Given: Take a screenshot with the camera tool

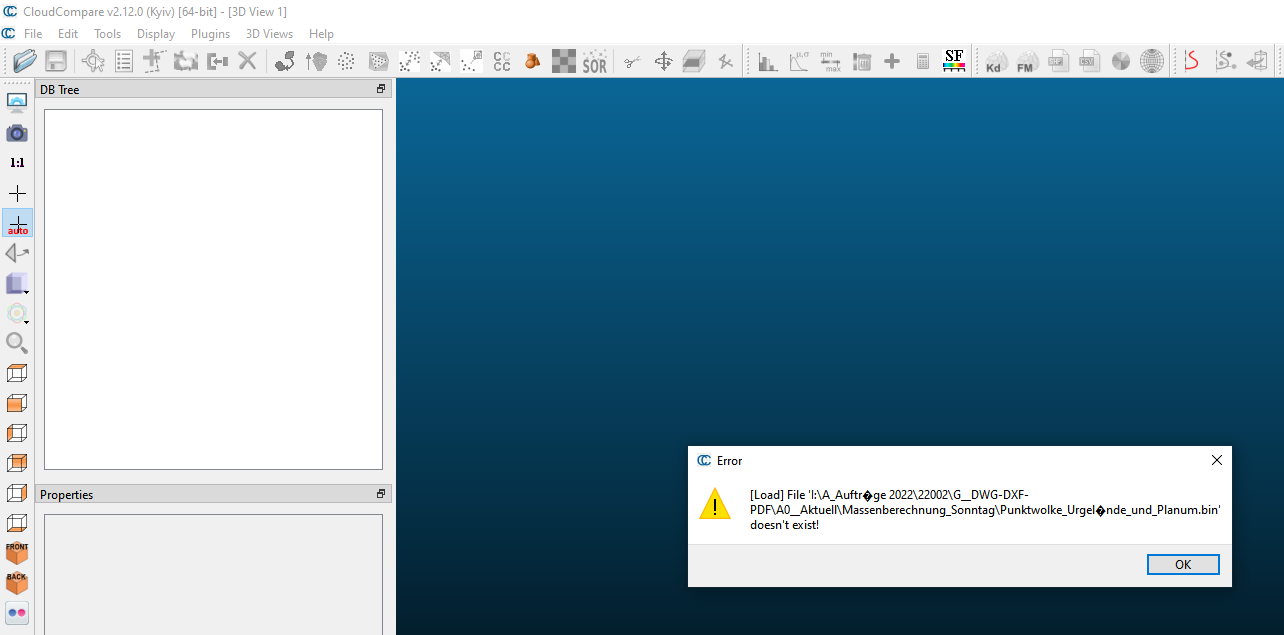Looking at the screenshot, I should 16,132.
